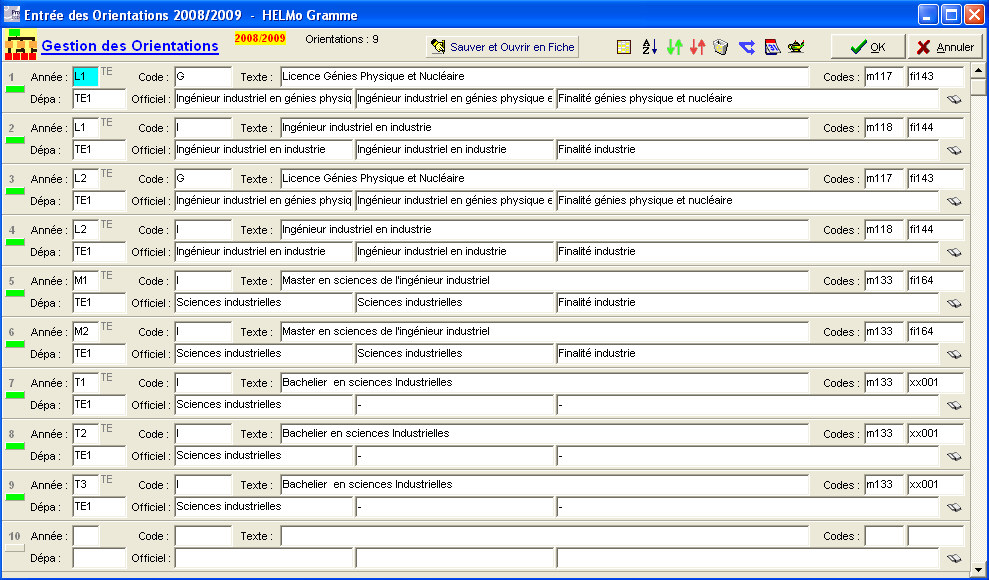This screenshot has width=989, height=580.
Task: Click the recycle bin icon in the toolbar
Action: (721, 47)
